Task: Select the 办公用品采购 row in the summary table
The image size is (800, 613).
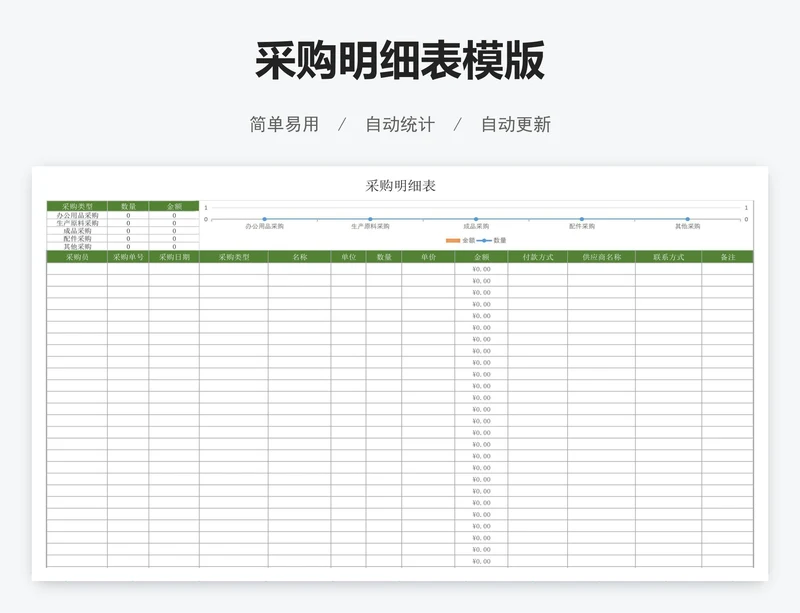Action: tap(122, 215)
